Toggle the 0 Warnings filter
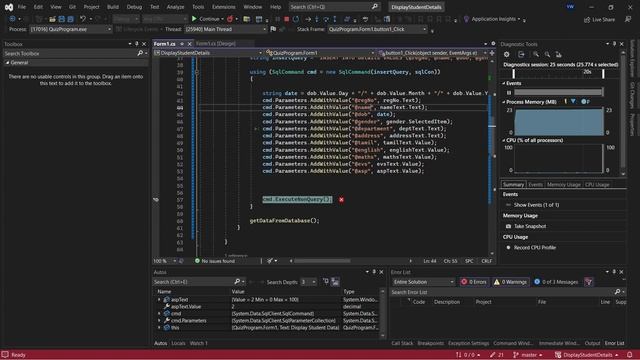The width and height of the screenshot is (640, 360). [510, 282]
